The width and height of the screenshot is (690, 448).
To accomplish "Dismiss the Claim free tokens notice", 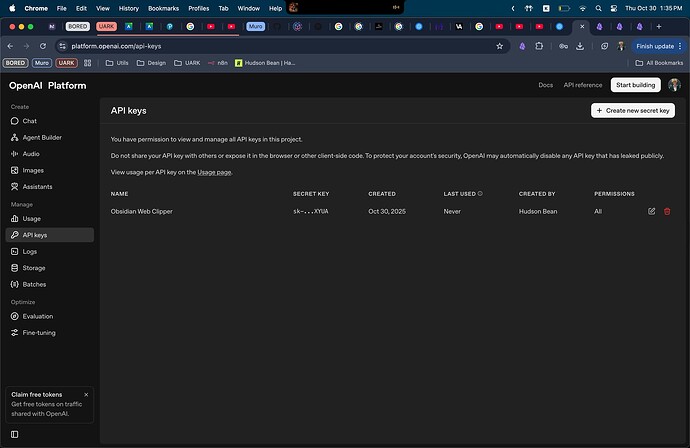I will click(86, 395).
